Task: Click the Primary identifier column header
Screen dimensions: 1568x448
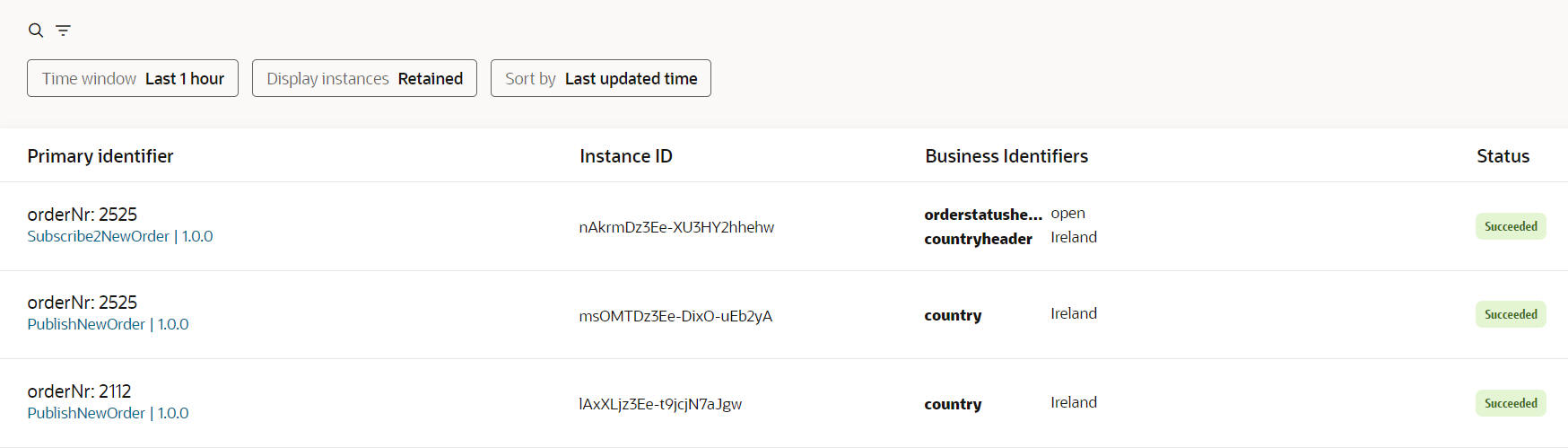Action: (x=100, y=156)
